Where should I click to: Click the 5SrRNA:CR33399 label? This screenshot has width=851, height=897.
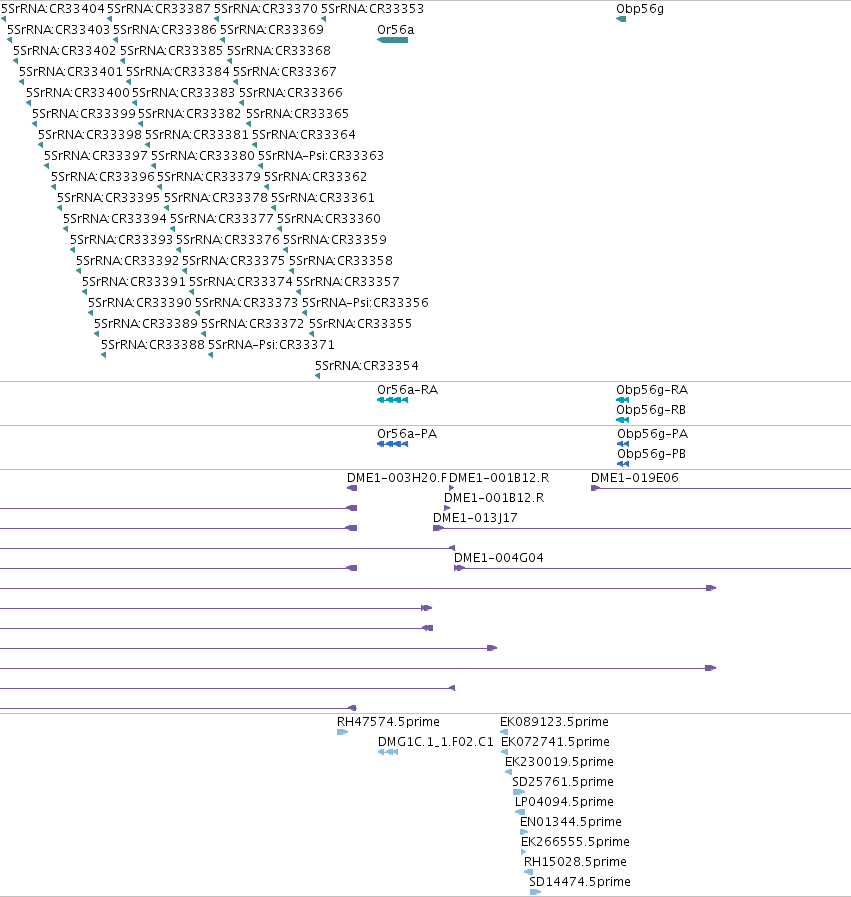[x=84, y=114]
